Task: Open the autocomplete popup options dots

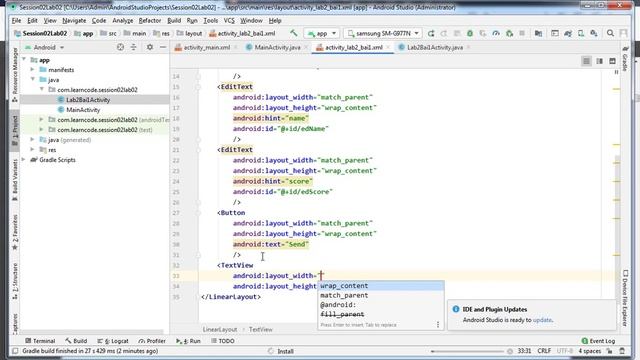Action: click(438, 325)
